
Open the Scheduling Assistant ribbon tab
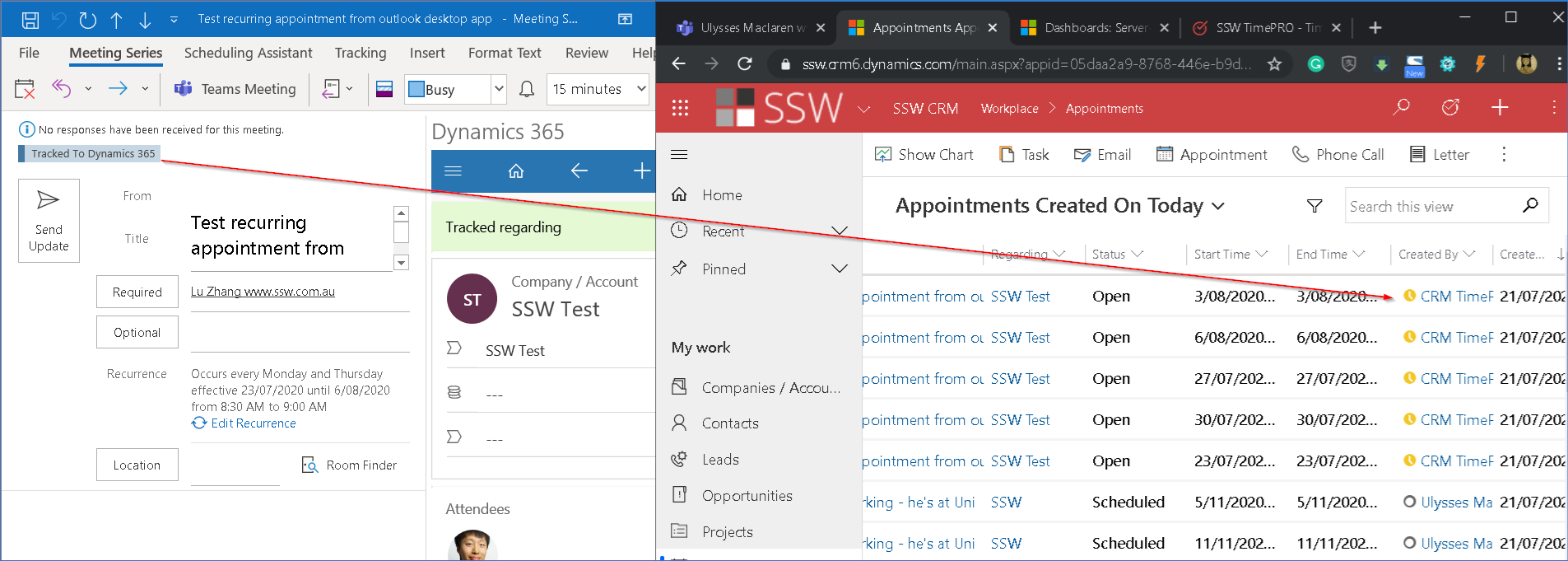(248, 53)
